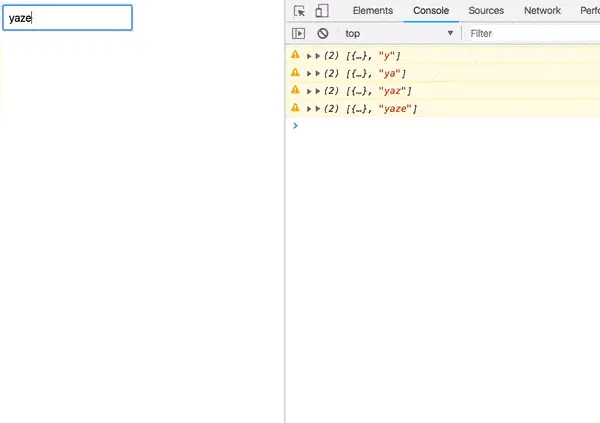Click the text input containing "yaze"

pyautogui.click(x=68, y=18)
